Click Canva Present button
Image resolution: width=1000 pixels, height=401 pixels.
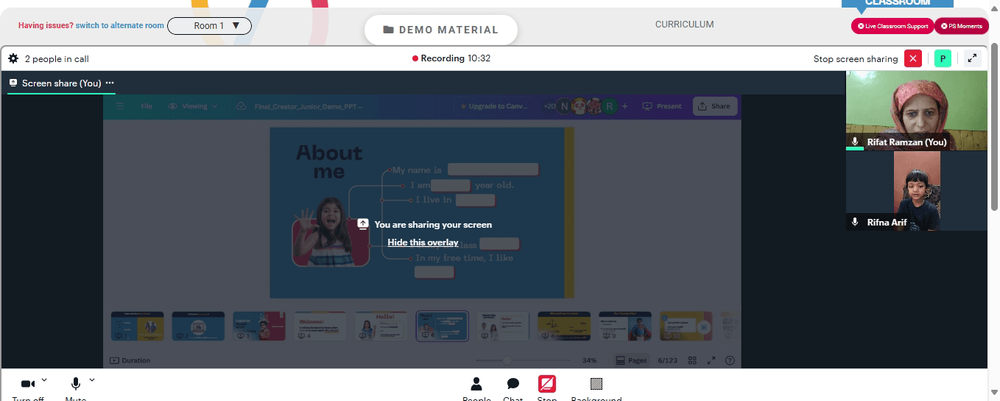662,106
